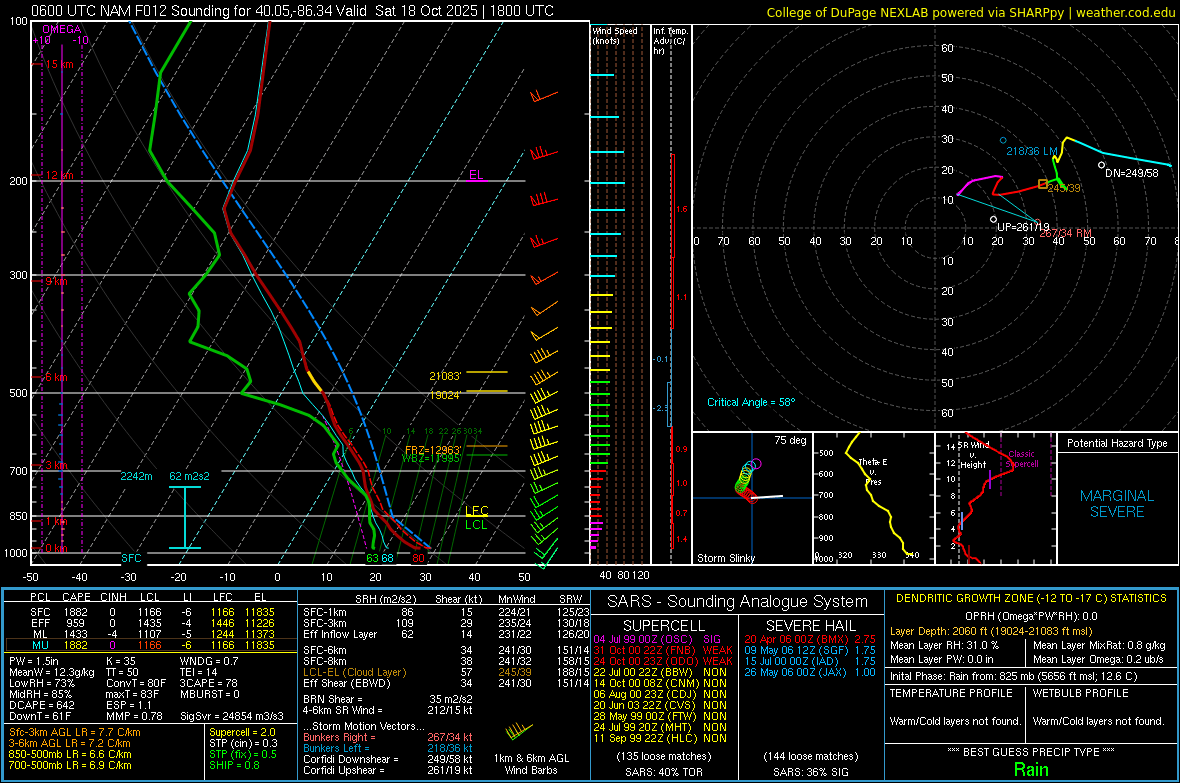
Task: Click the '75 deg' Storm Slinky tilt value
Action: (x=790, y=440)
